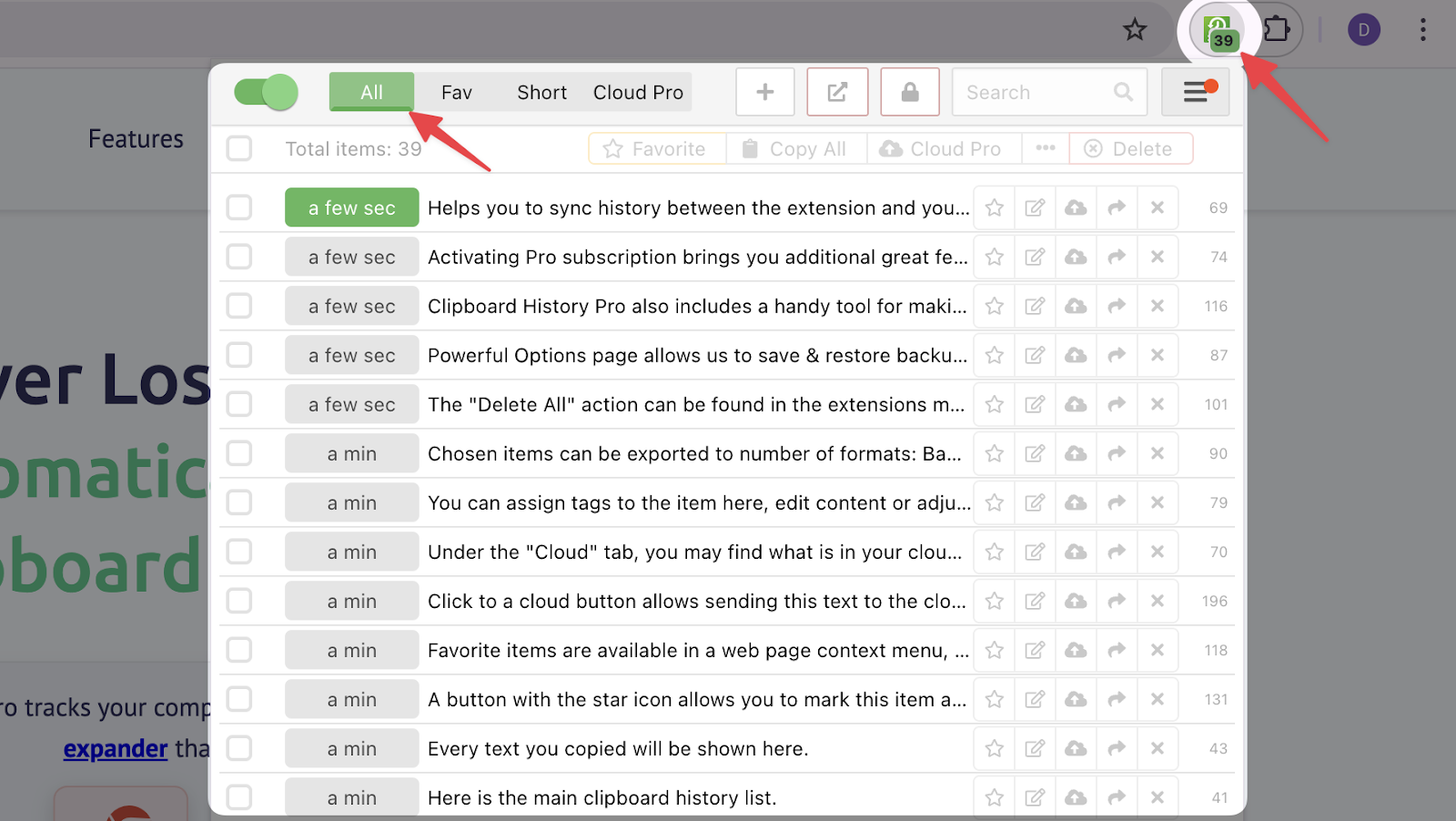Check the "A button with the star icon" row checkbox
1456x821 pixels.
pos(239,699)
